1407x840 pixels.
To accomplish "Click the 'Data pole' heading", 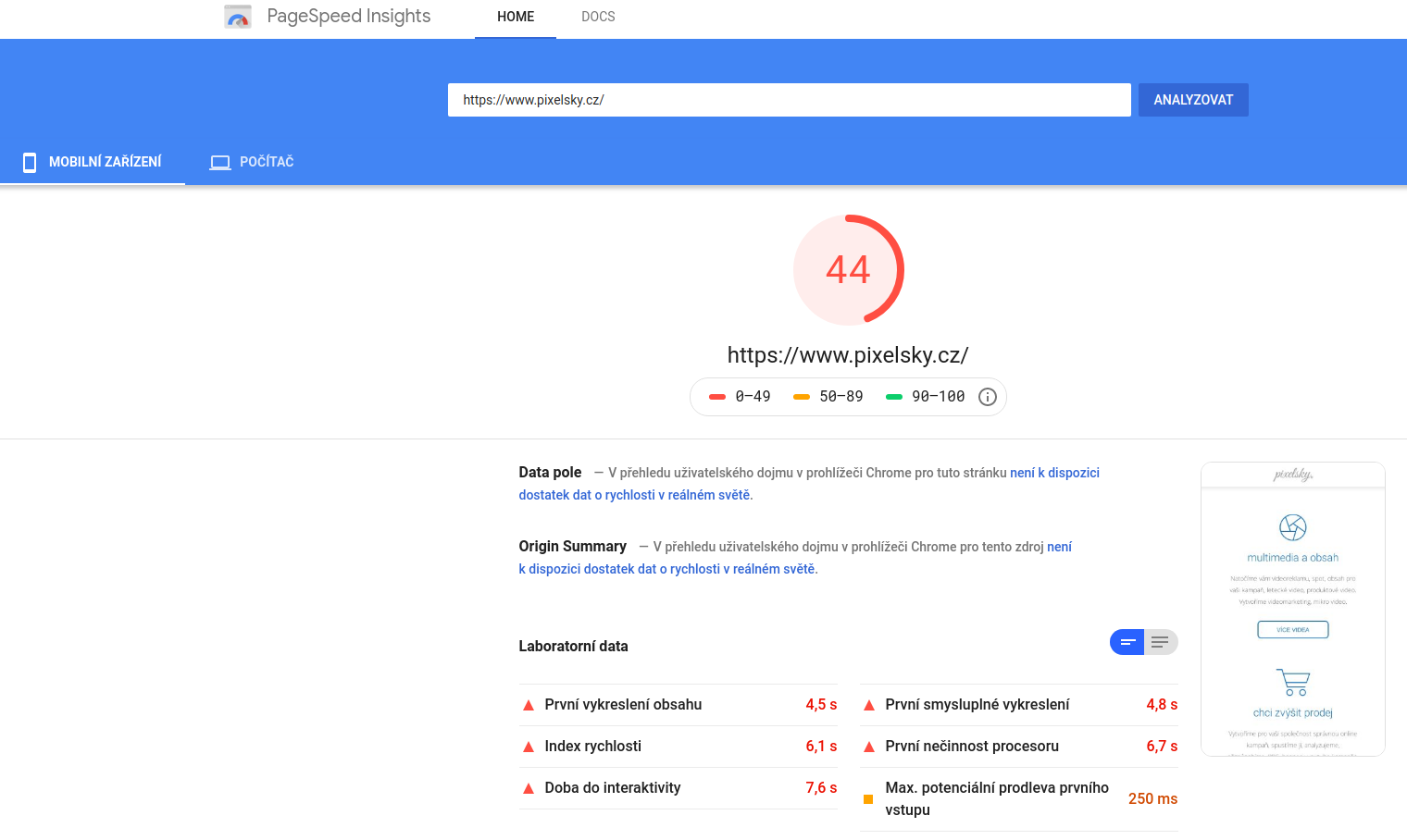I will click(550, 473).
